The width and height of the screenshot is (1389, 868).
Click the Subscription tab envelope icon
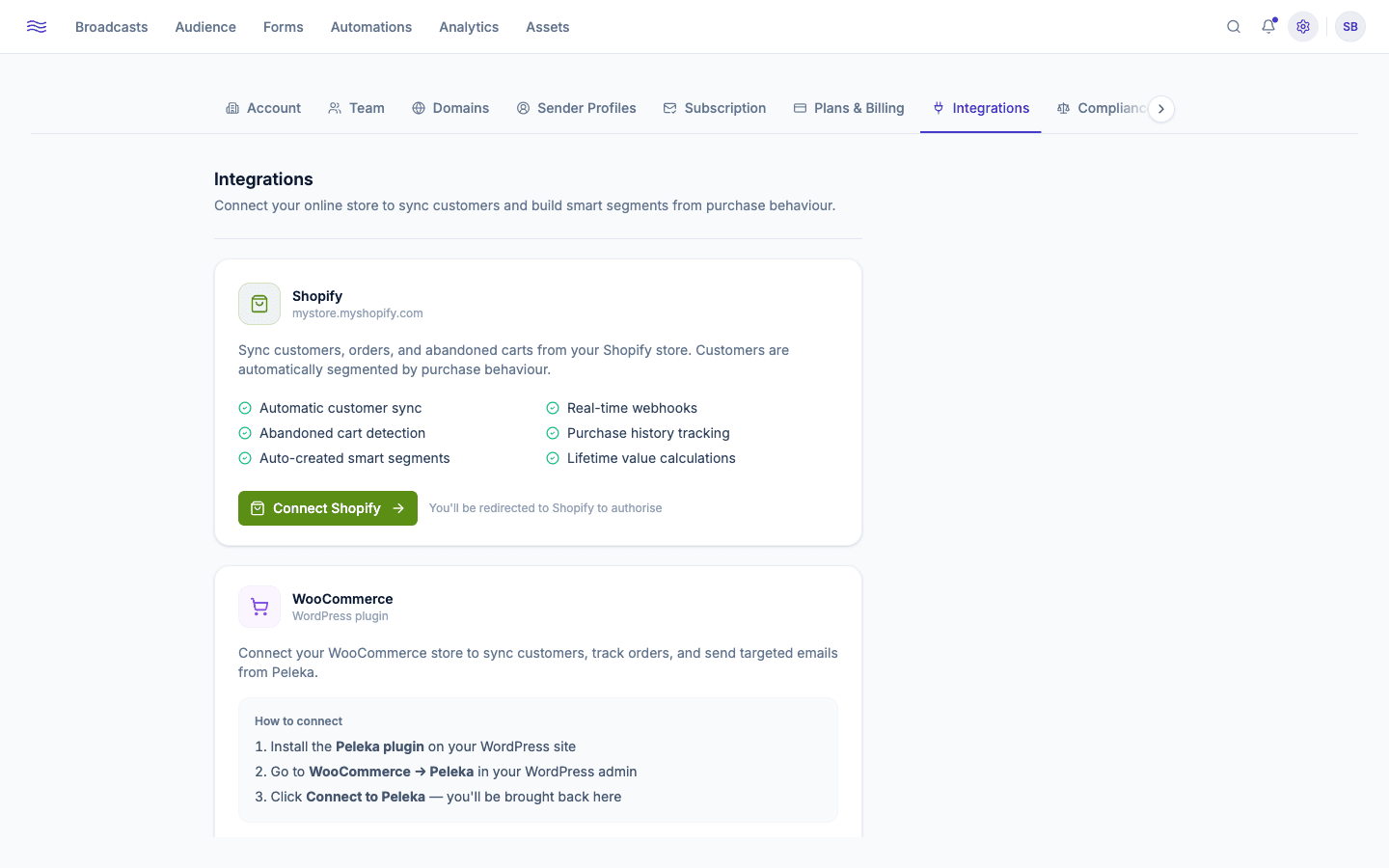tap(669, 108)
